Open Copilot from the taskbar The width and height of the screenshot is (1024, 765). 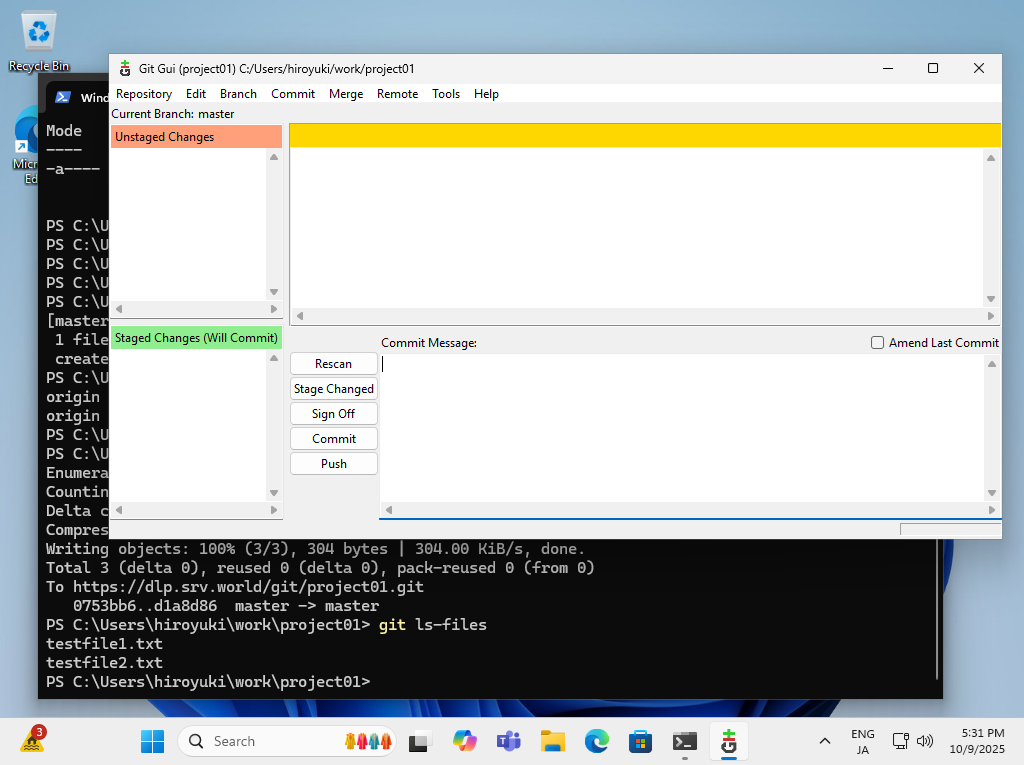(465, 741)
